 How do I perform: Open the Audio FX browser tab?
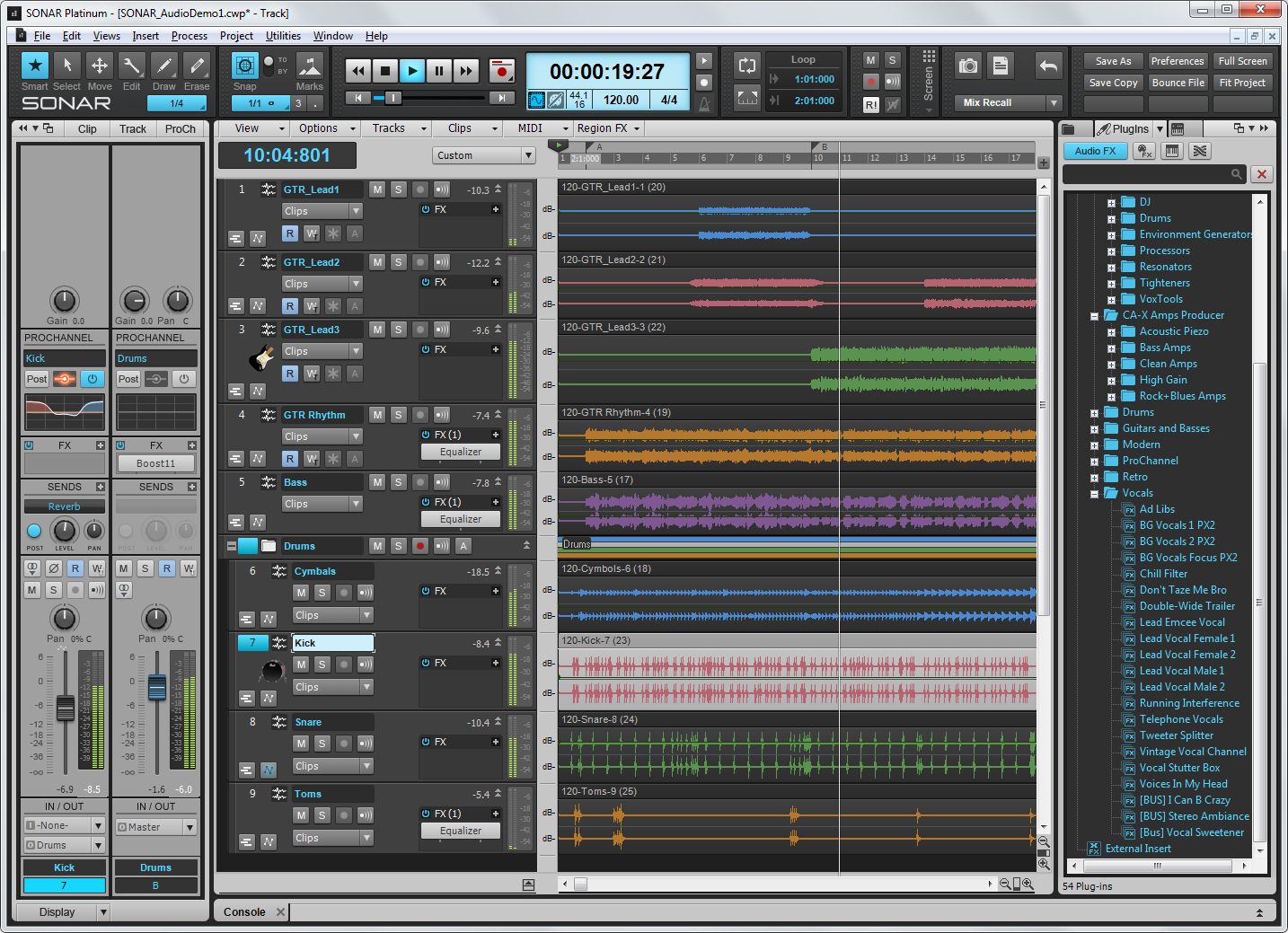pyautogui.click(x=1095, y=151)
